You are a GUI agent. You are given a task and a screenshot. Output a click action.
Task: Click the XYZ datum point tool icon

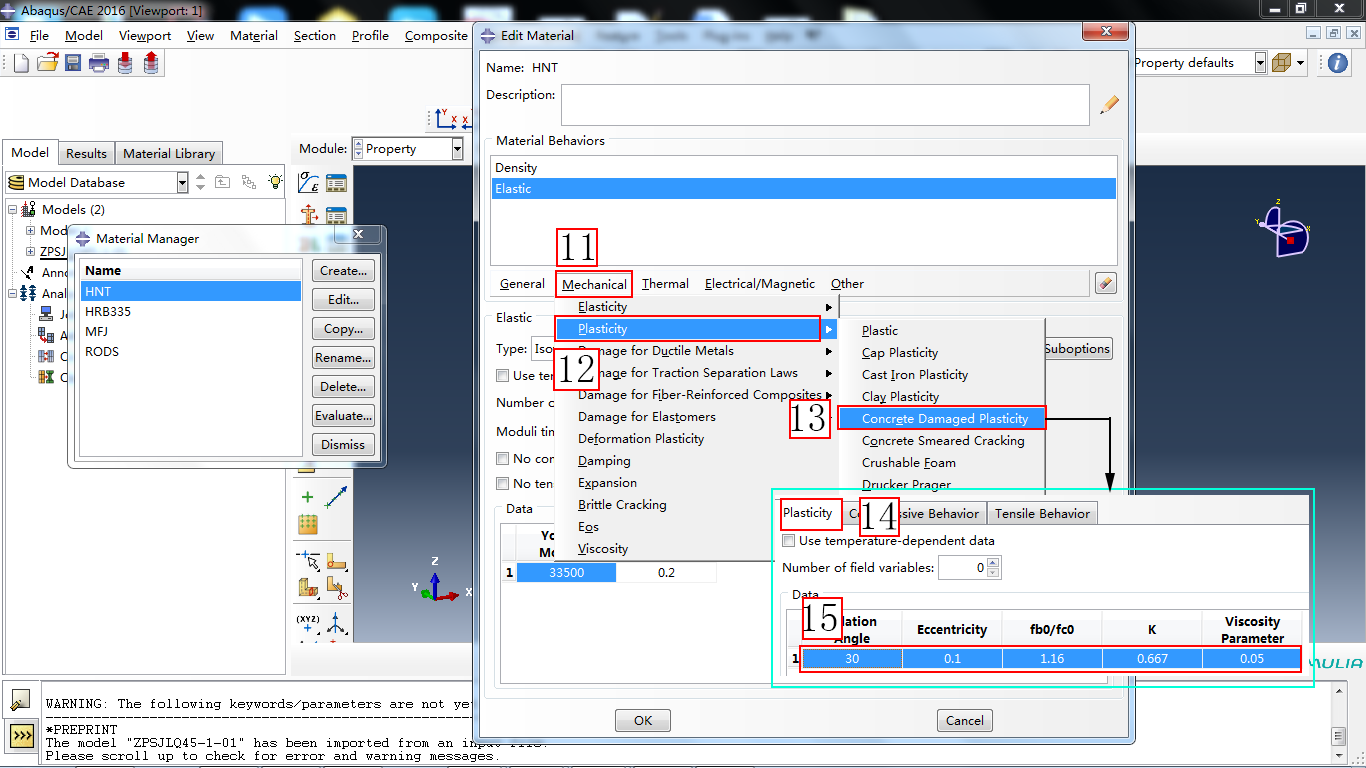point(308,624)
